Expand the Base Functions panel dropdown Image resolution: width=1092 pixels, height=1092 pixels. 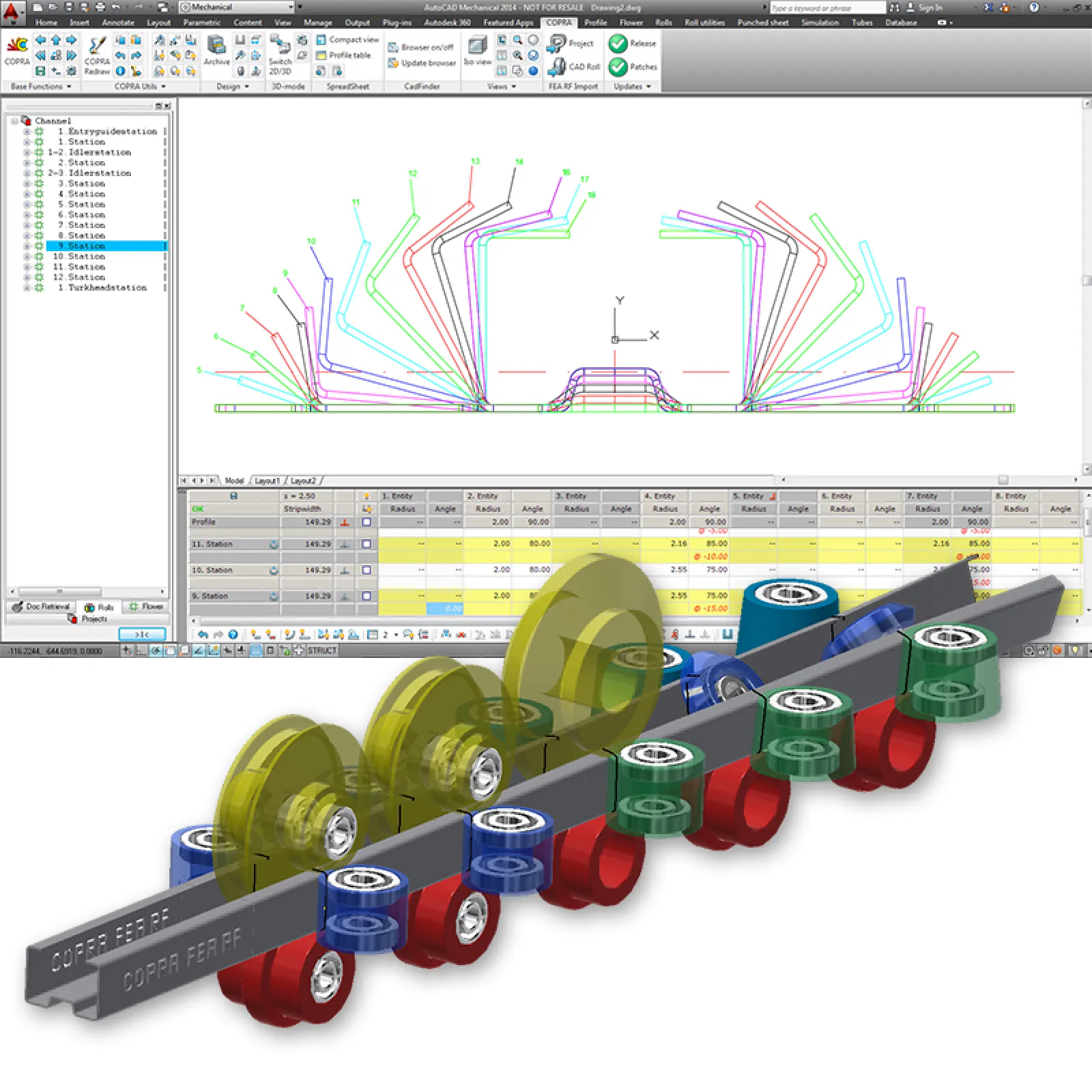(x=69, y=87)
